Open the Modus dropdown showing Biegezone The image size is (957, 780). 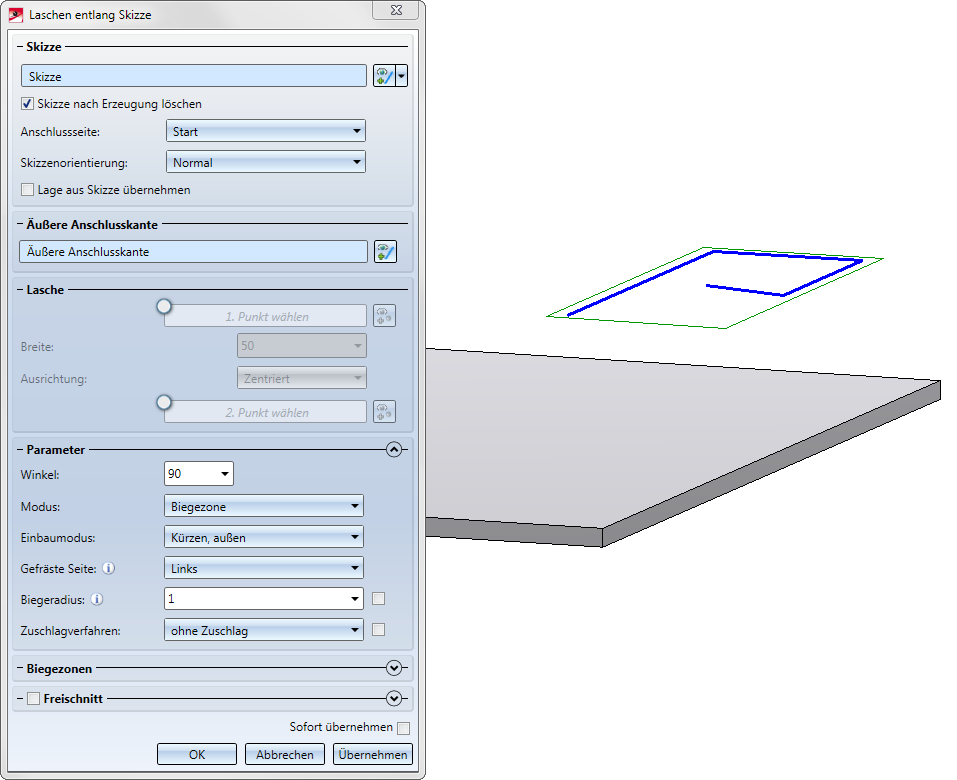pos(264,506)
